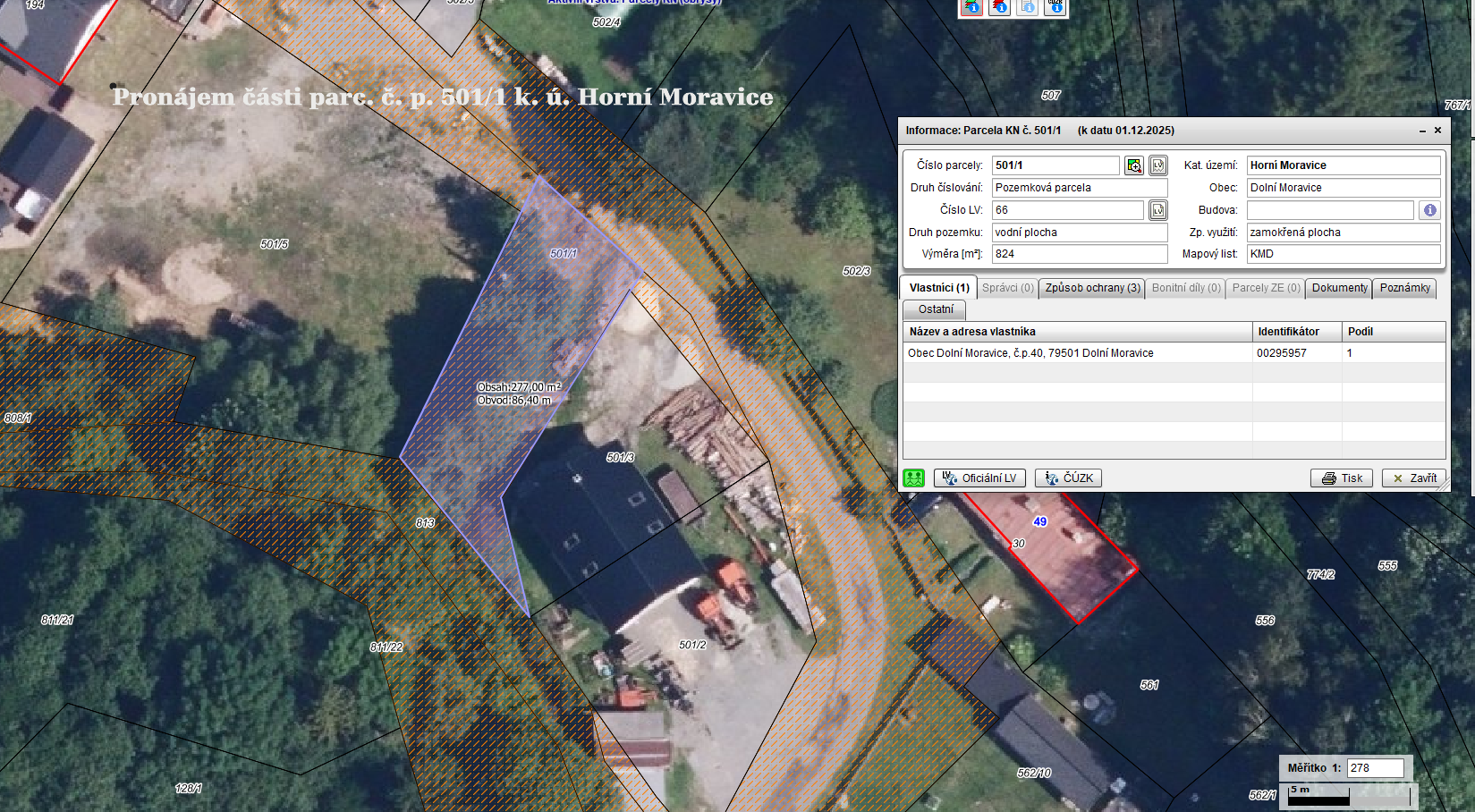The image size is (1475, 812).
Task: Switch to the Způsob ochrany (3) tab
Action: pos(1092,288)
